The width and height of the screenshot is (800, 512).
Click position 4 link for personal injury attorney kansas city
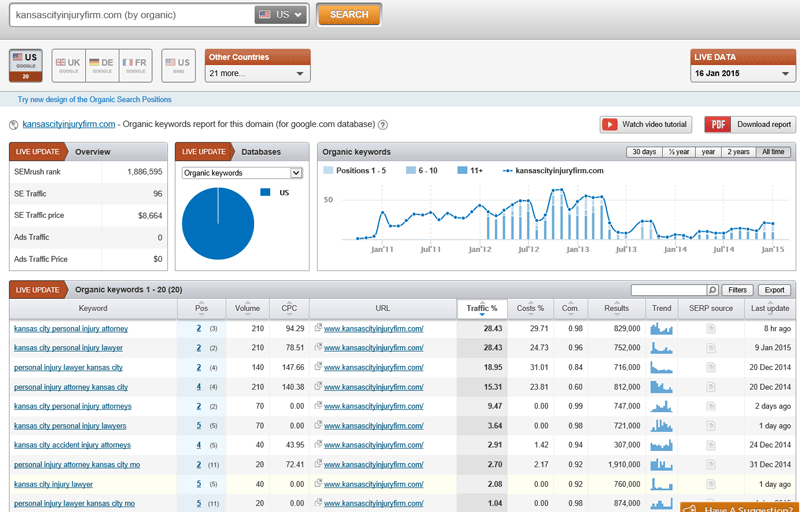coord(199,387)
